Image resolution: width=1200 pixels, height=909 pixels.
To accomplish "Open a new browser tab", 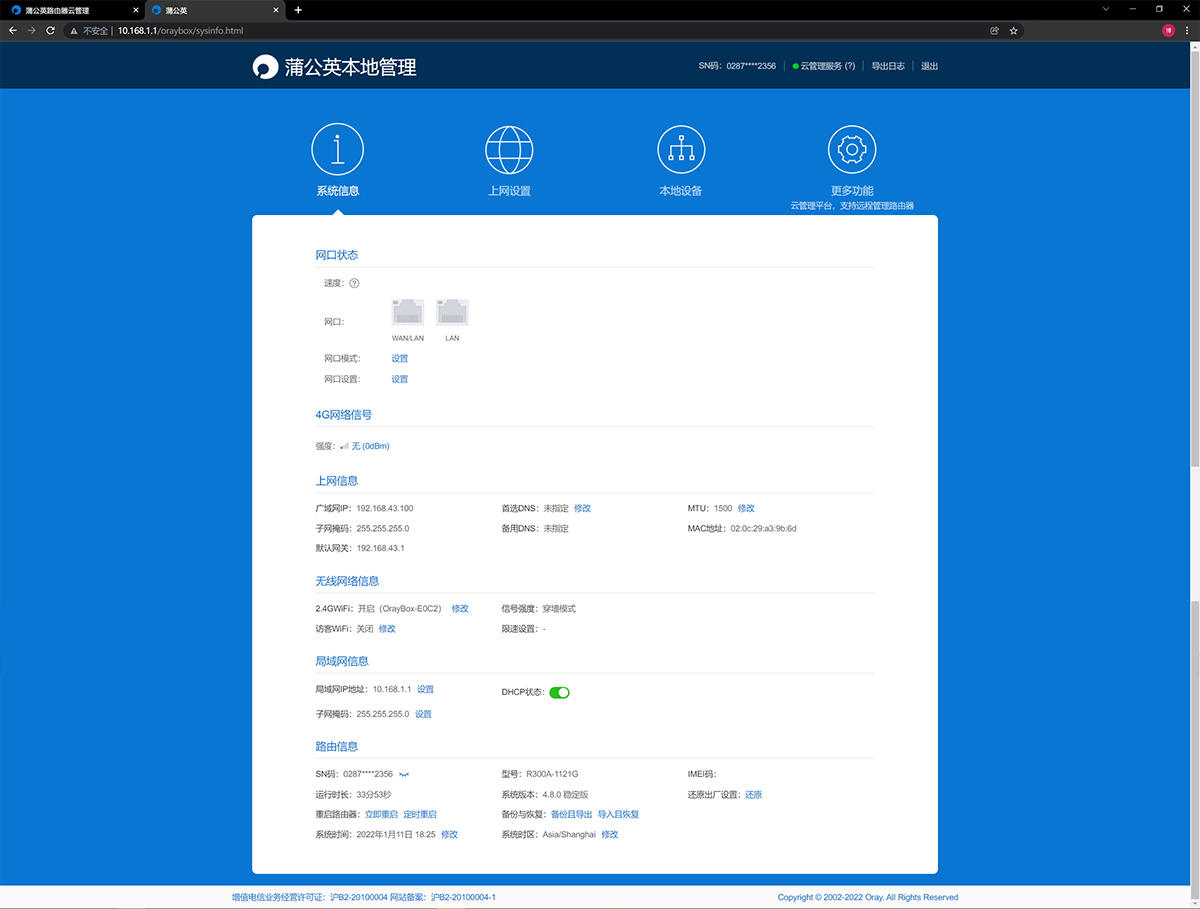I will click(x=298, y=10).
